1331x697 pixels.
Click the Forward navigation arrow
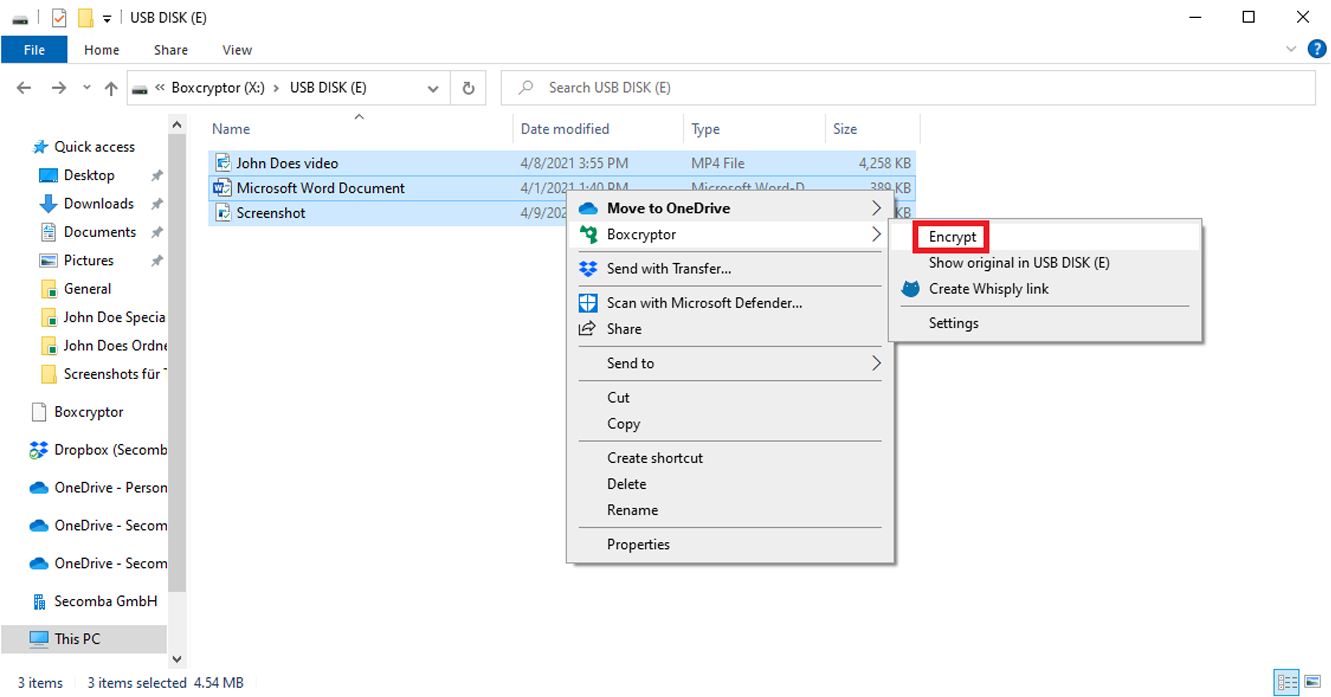pos(59,88)
